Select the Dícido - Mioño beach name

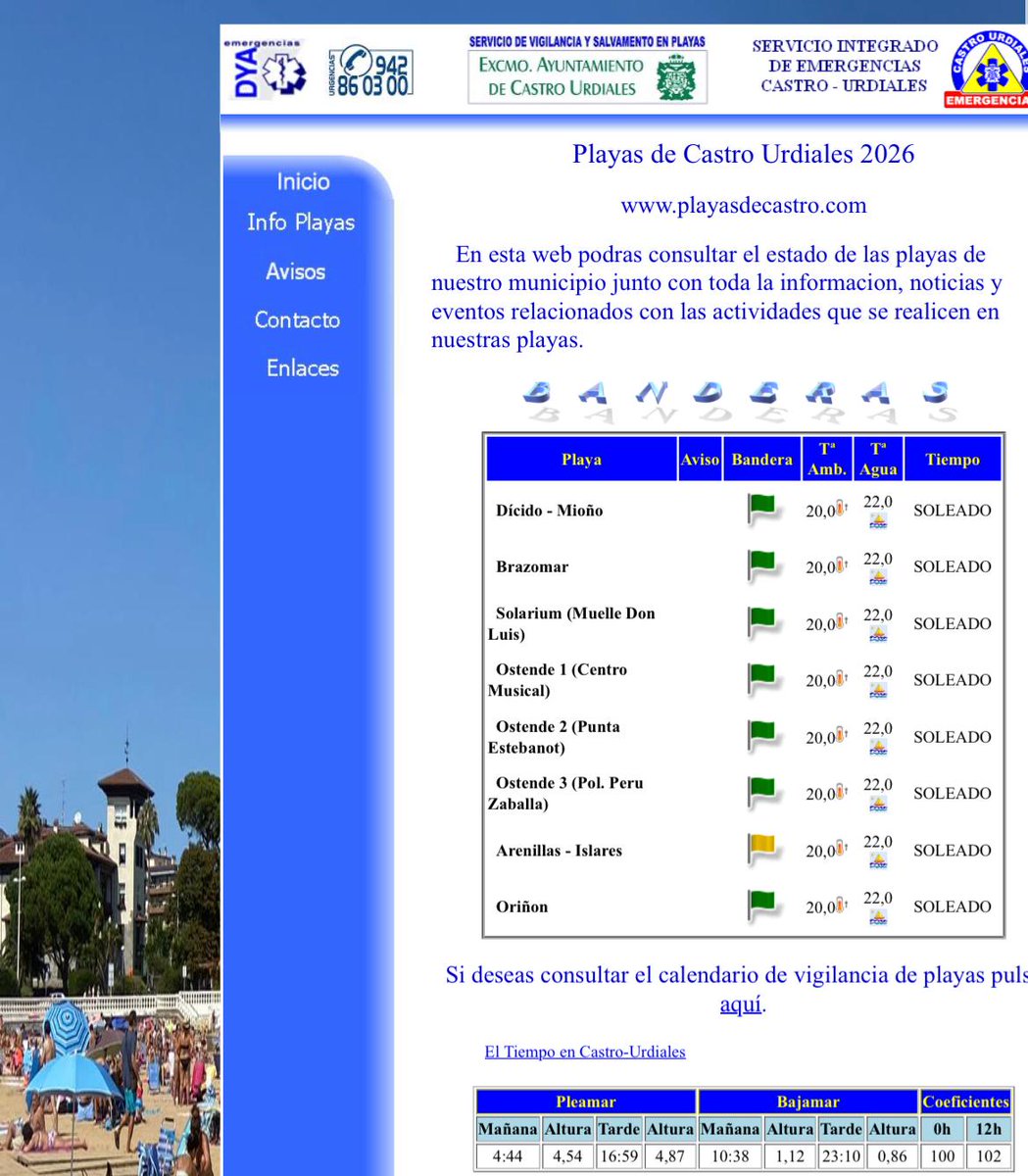click(x=550, y=510)
